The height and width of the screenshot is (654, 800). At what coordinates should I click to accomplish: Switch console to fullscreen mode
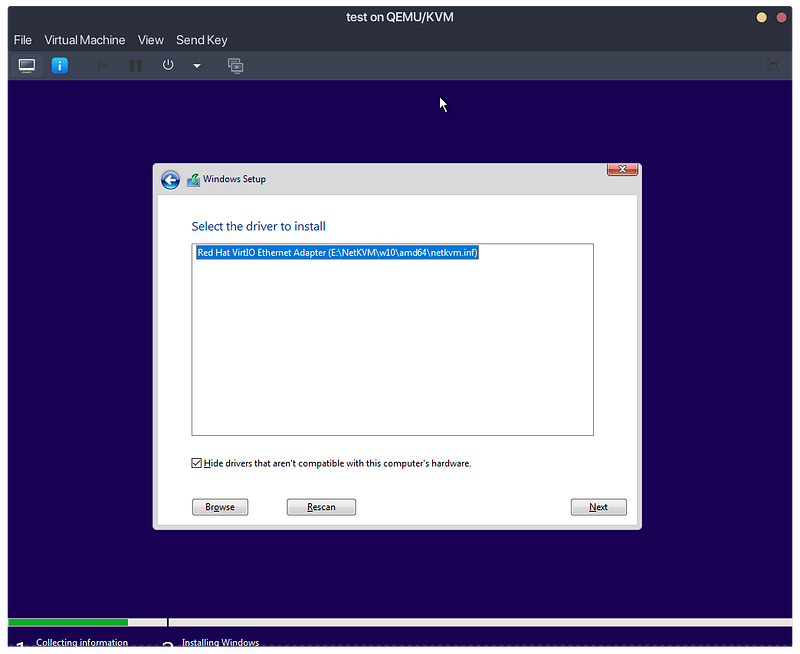click(x=773, y=66)
